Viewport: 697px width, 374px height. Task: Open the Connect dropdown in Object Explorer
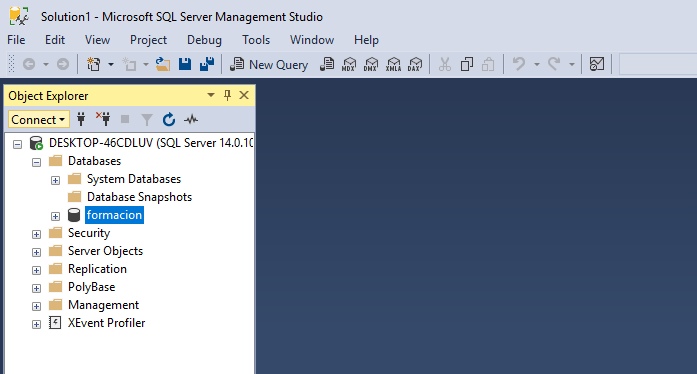(39, 120)
